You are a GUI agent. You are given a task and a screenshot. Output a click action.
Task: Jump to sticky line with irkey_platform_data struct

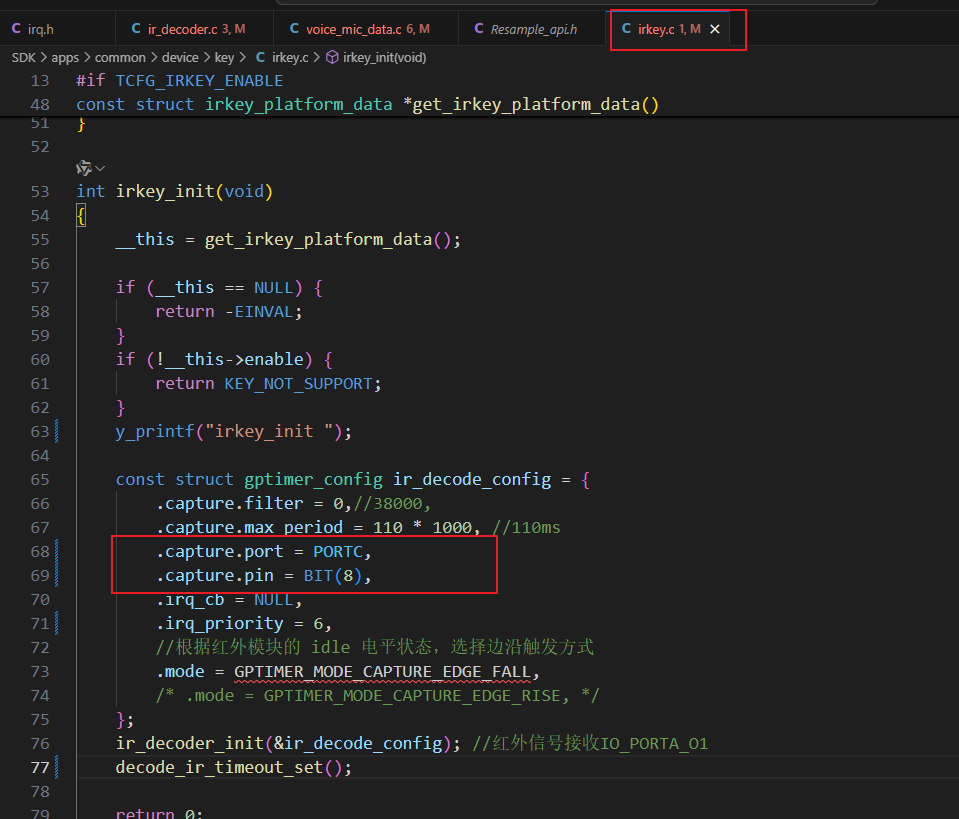[x=368, y=105]
